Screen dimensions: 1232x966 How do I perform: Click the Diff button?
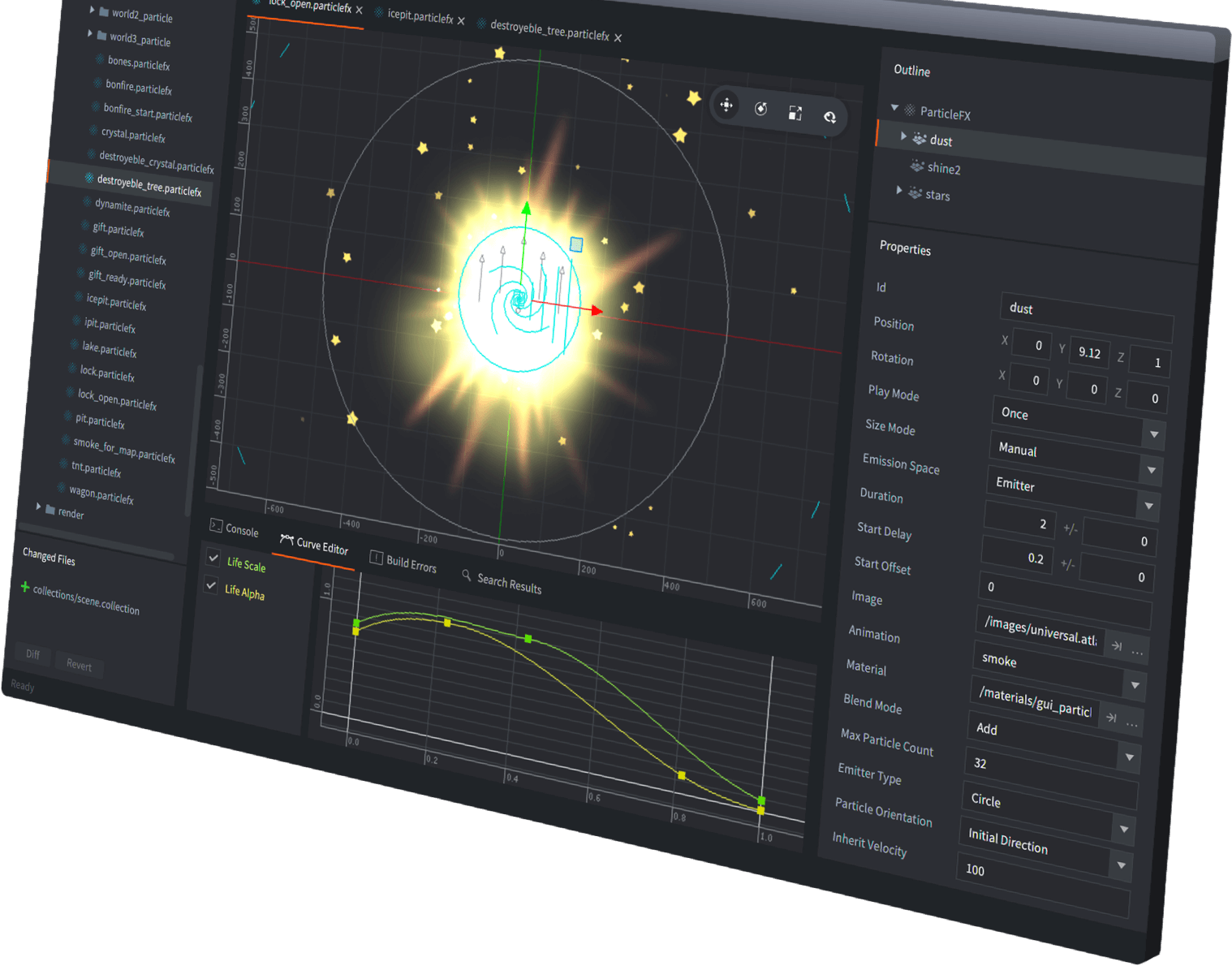(x=32, y=654)
